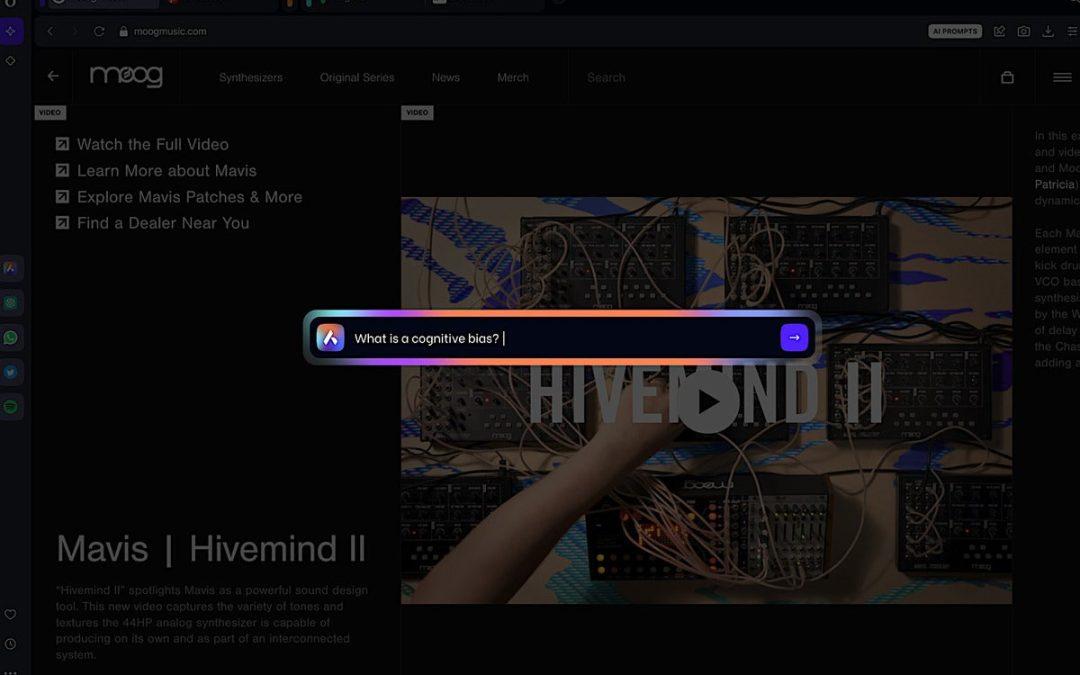Open the Synthesizers menu item
The width and height of the screenshot is (1080, 675).
coord(250,77)
